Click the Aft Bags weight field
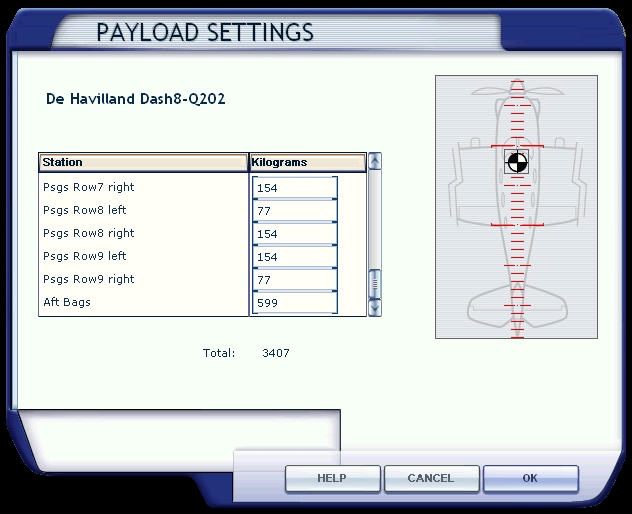Screen dimensions: 632x514 [x=294, y=303]
